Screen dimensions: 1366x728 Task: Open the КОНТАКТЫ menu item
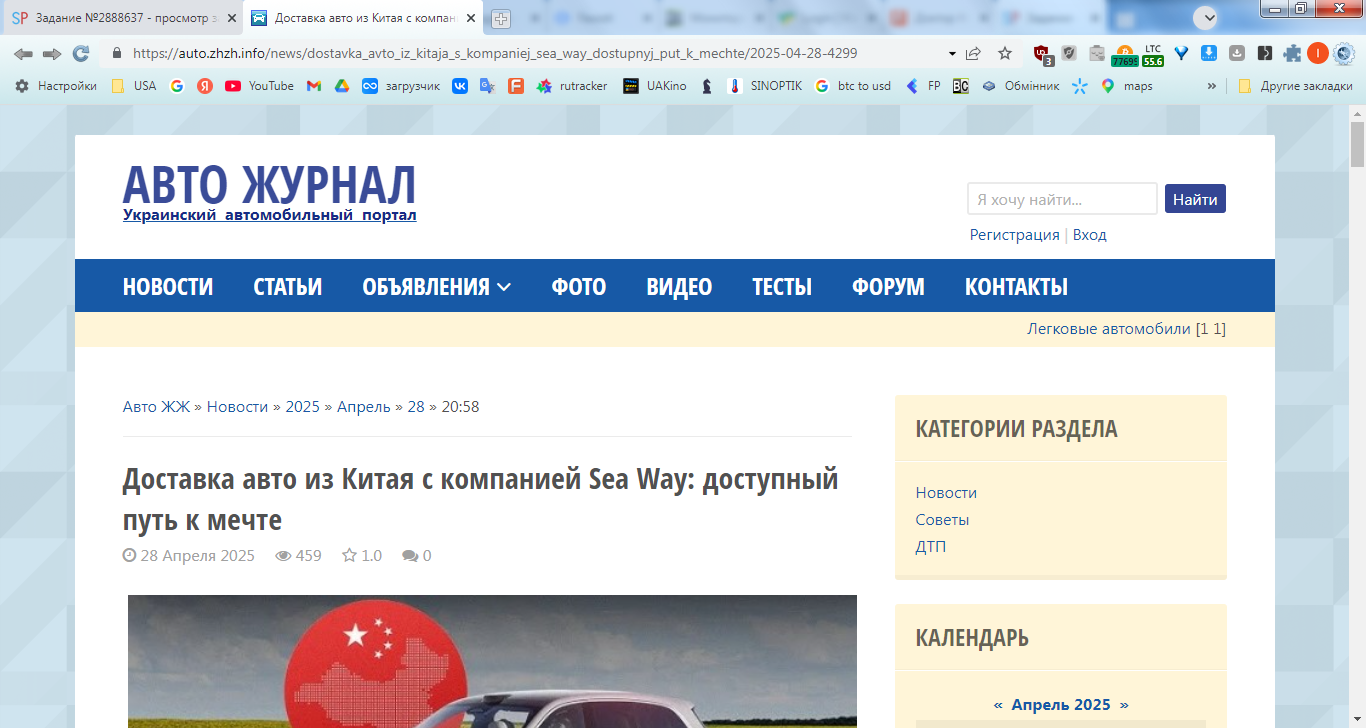pos(1016,287)
